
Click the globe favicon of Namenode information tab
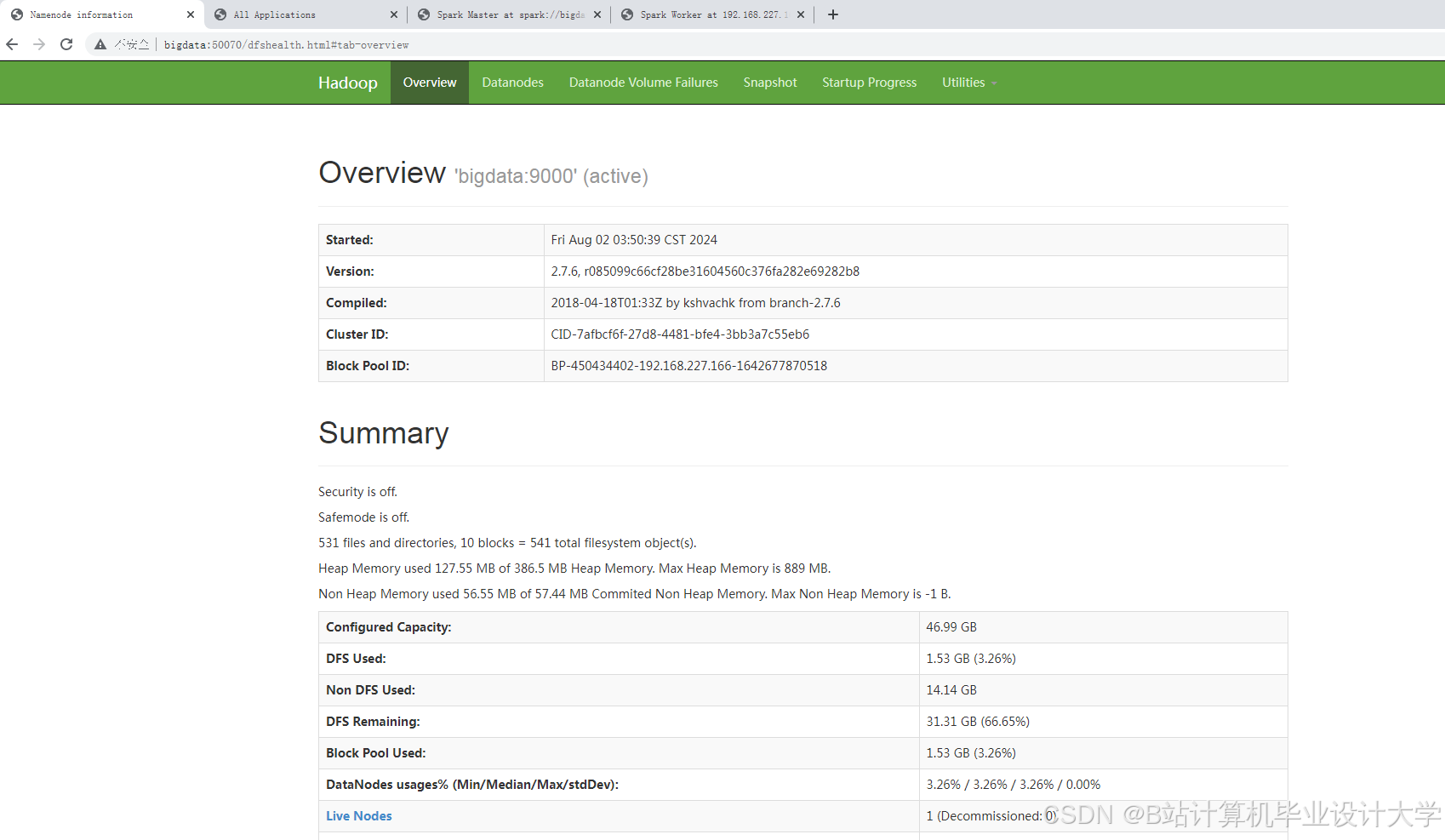tap(17, 14)
